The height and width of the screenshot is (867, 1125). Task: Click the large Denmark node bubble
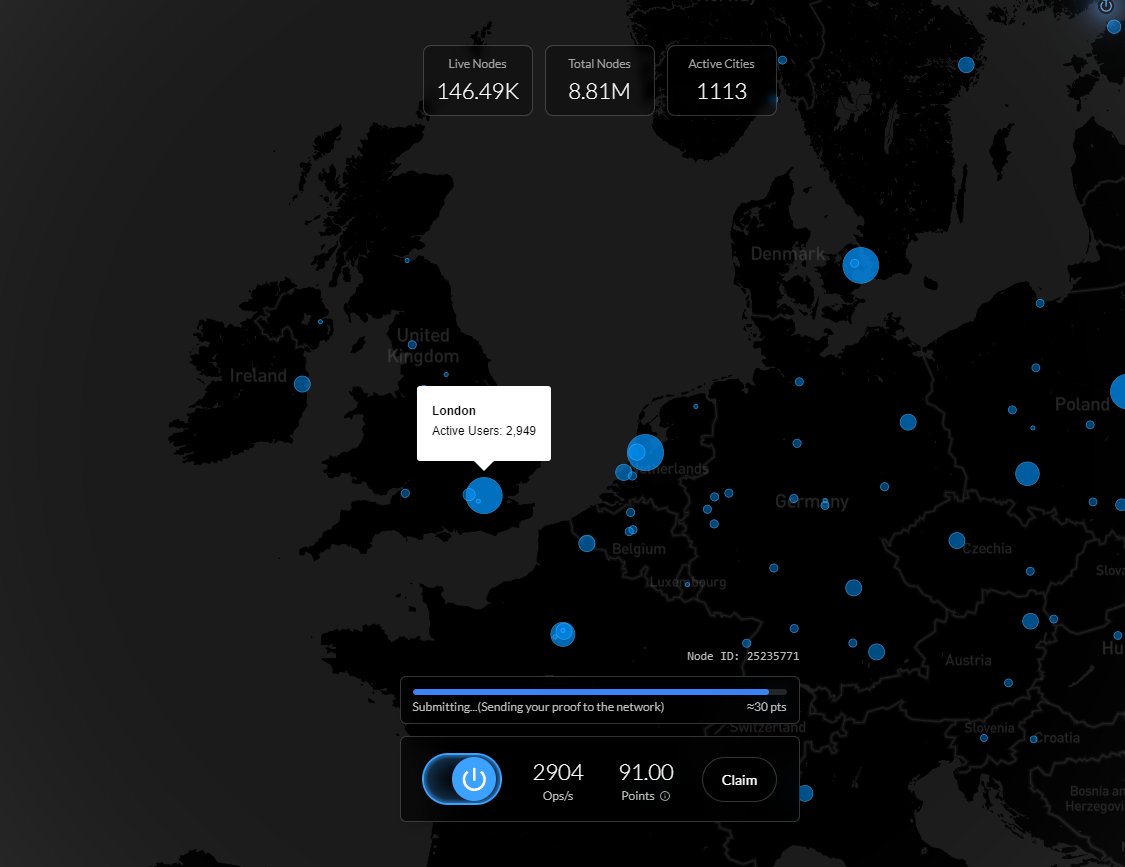[860, 265]
